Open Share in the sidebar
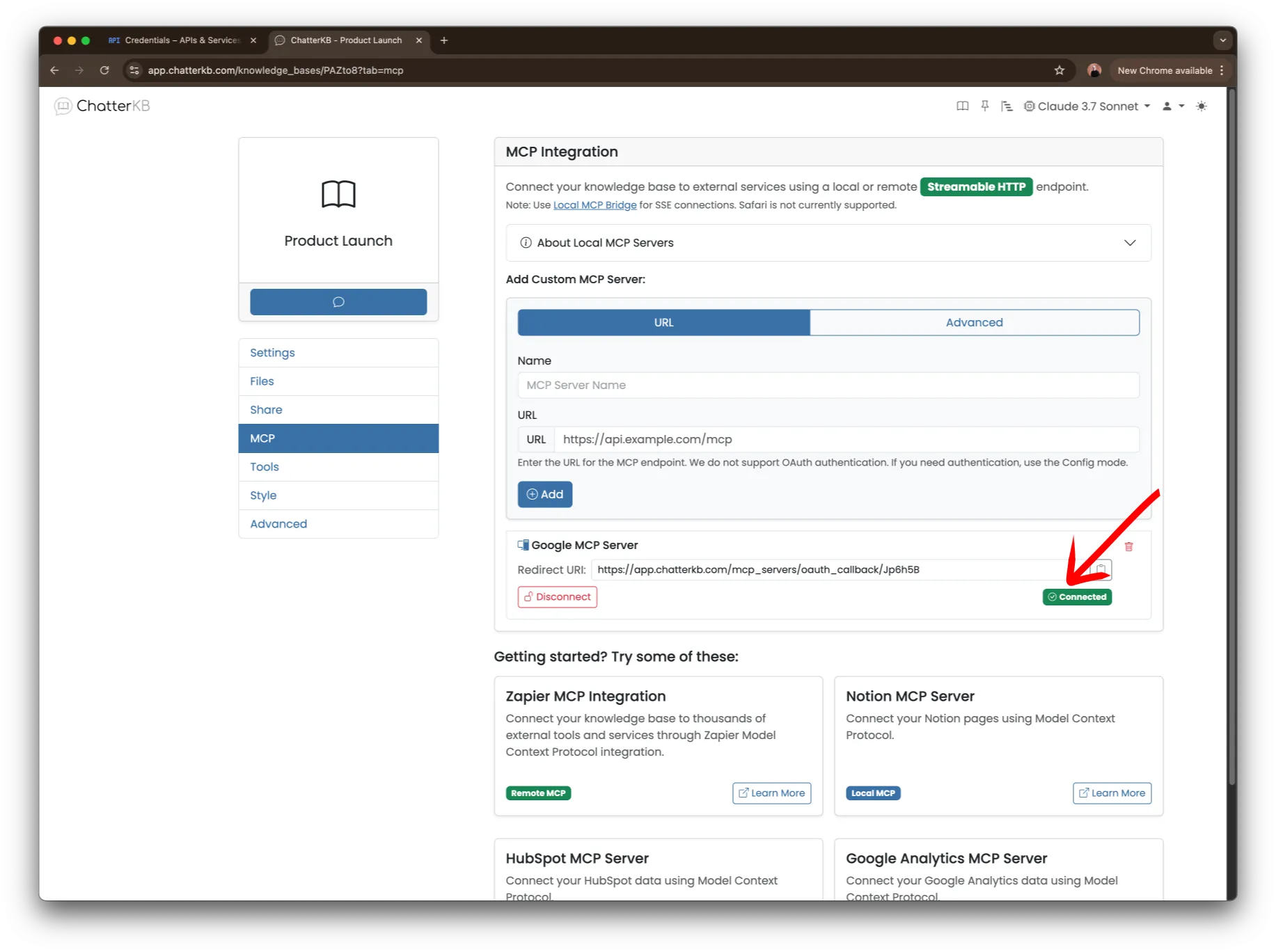1276x952 pixels. click(338, 410)
